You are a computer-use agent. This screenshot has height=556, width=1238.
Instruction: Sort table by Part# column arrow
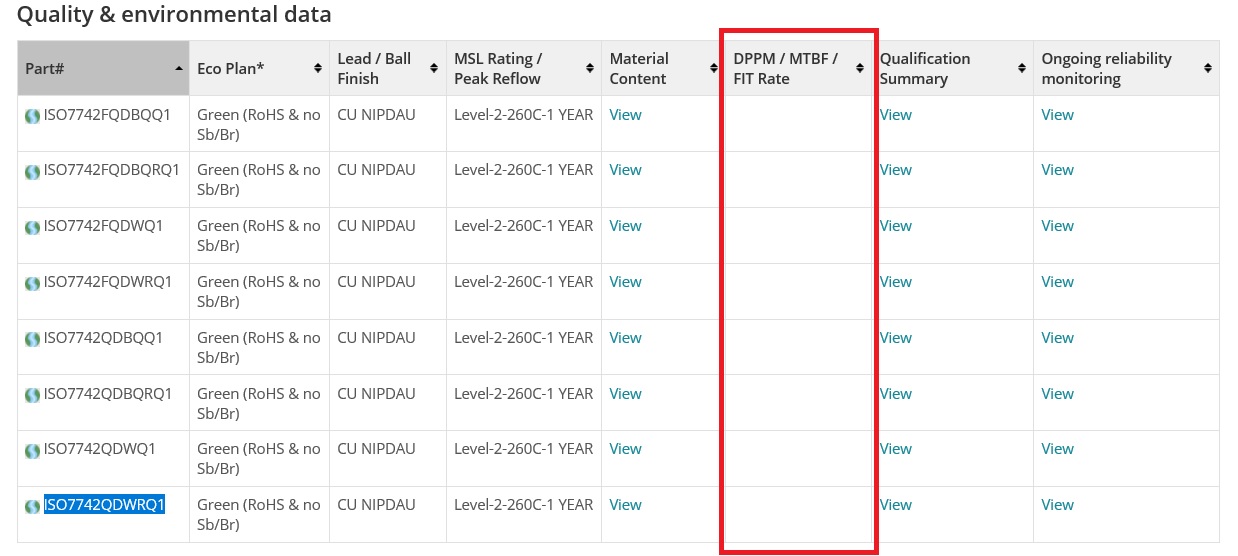click(x=179, y=68)
